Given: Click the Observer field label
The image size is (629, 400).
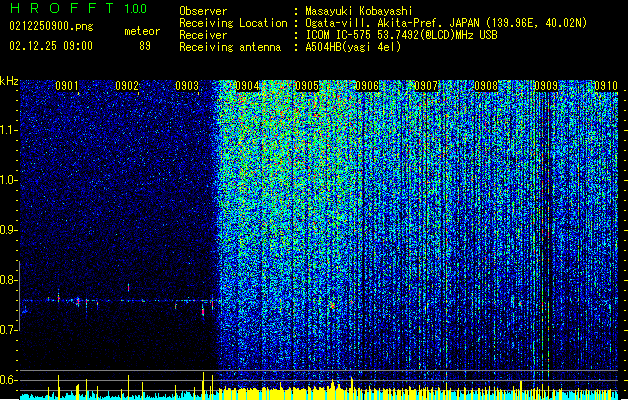Looking at the screenshot, I should point(203,11).
